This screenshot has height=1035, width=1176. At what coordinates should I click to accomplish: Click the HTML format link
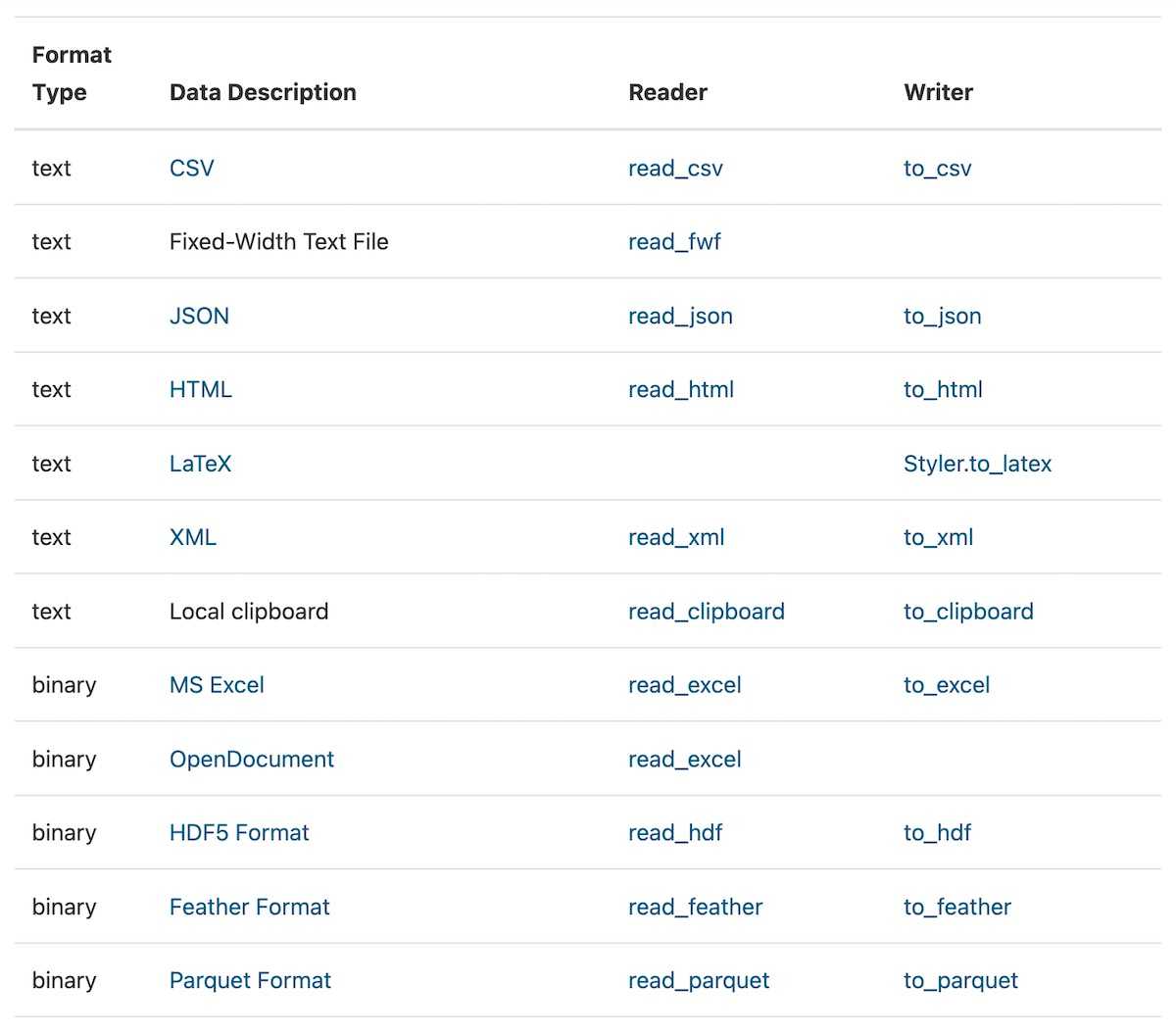click(x=200, y=389)
